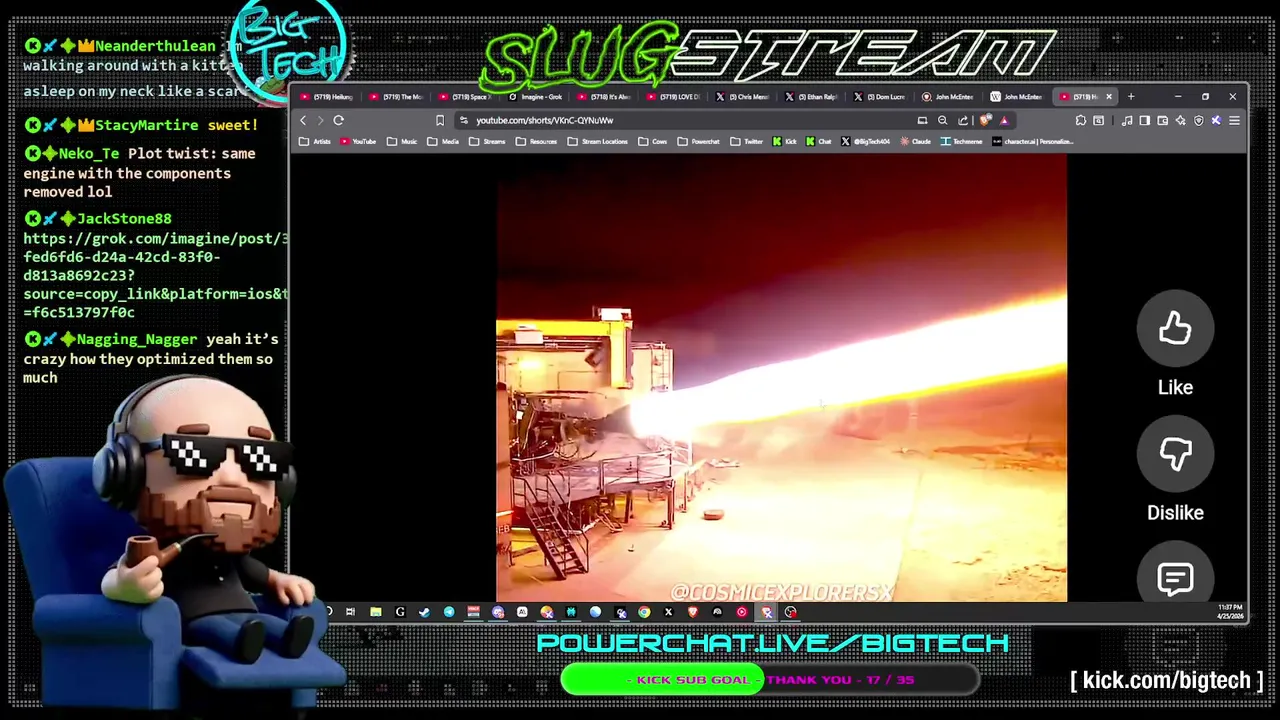
Task: Open Brave Rewards triangle icon
Action: (x=1004, y=121)
